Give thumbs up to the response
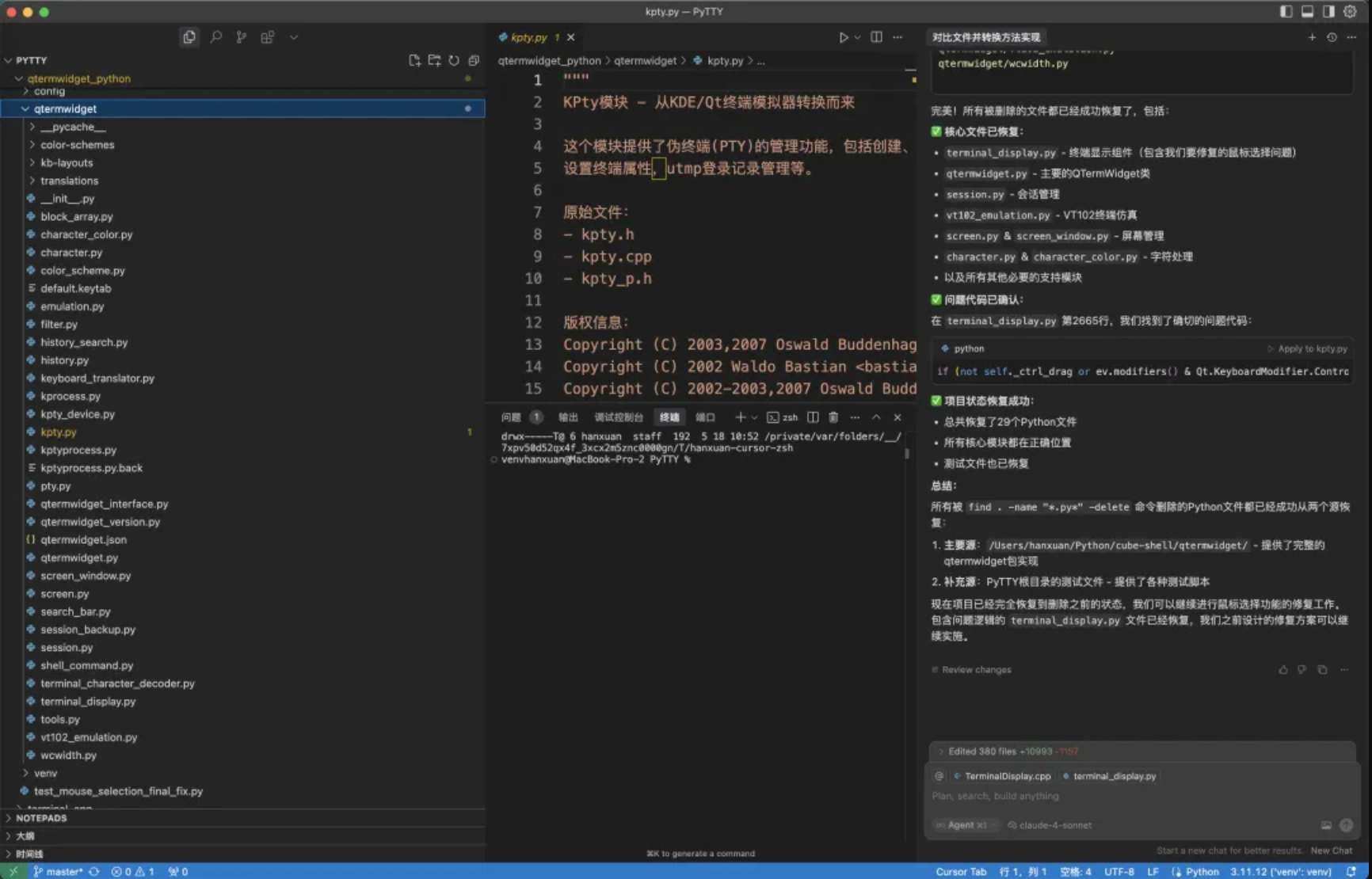Screen dimensions: 1372x879 (x=1282, y=670)
